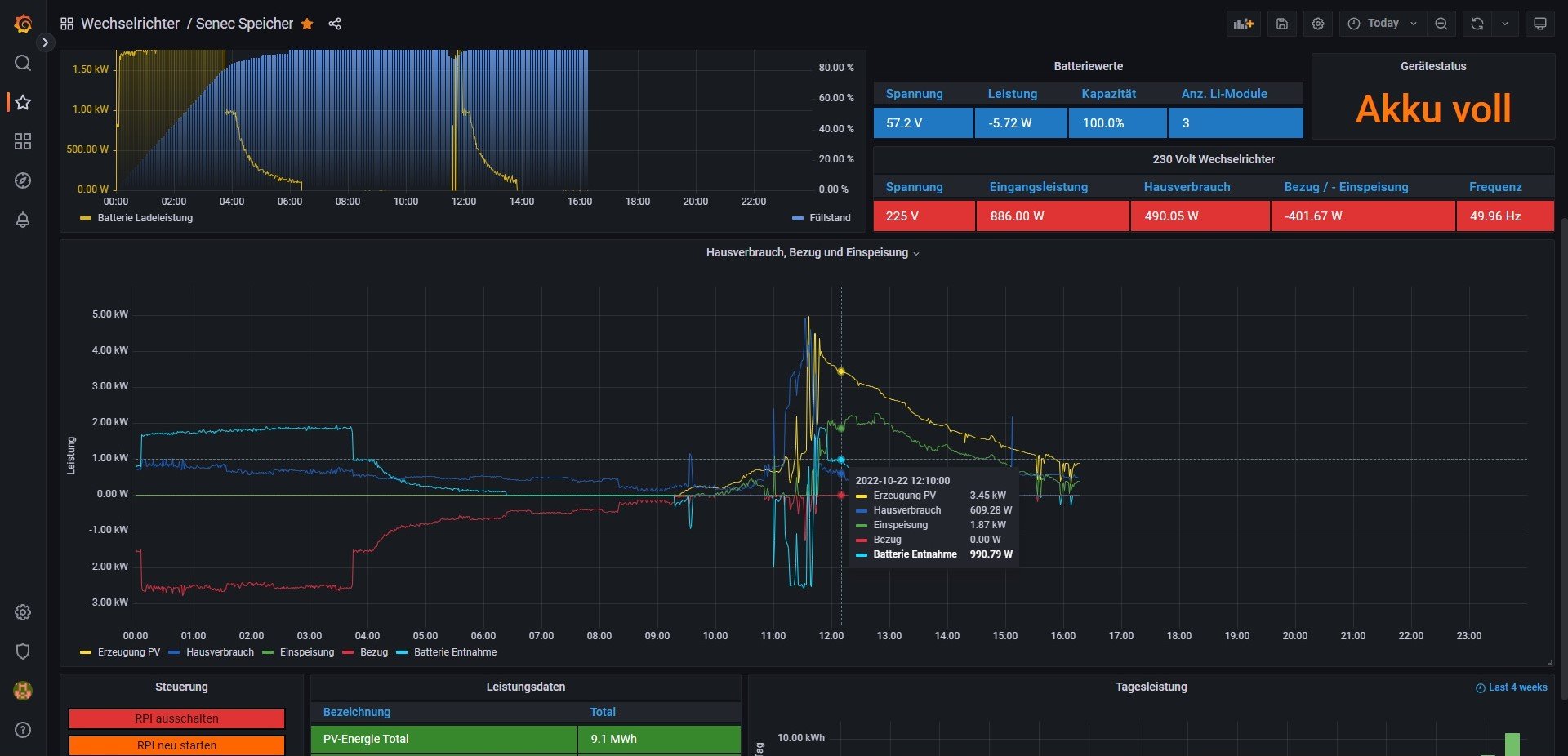Toggle Batterie Entnahme series in legend
Viewport: 1568px width, 756px height.
pos(455,652)
